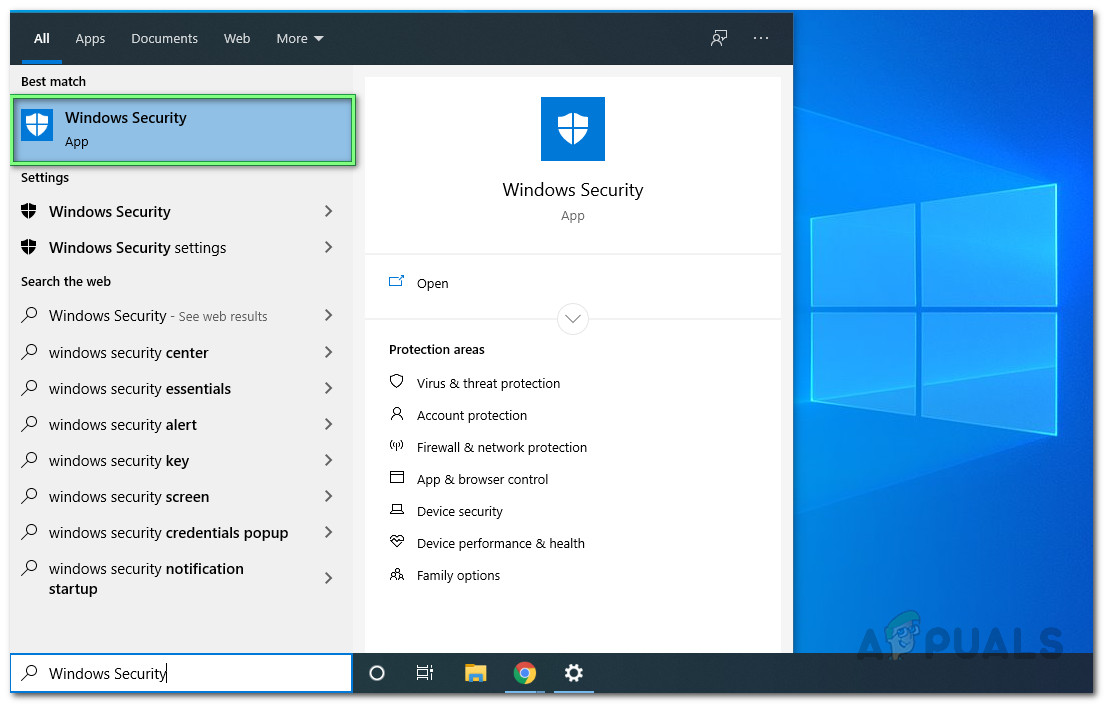The width and height of the screenshot is (1104, 704).
Task: Open Settings gear on the taskbar
Action: pyautogui.click(x=574, y=673)
